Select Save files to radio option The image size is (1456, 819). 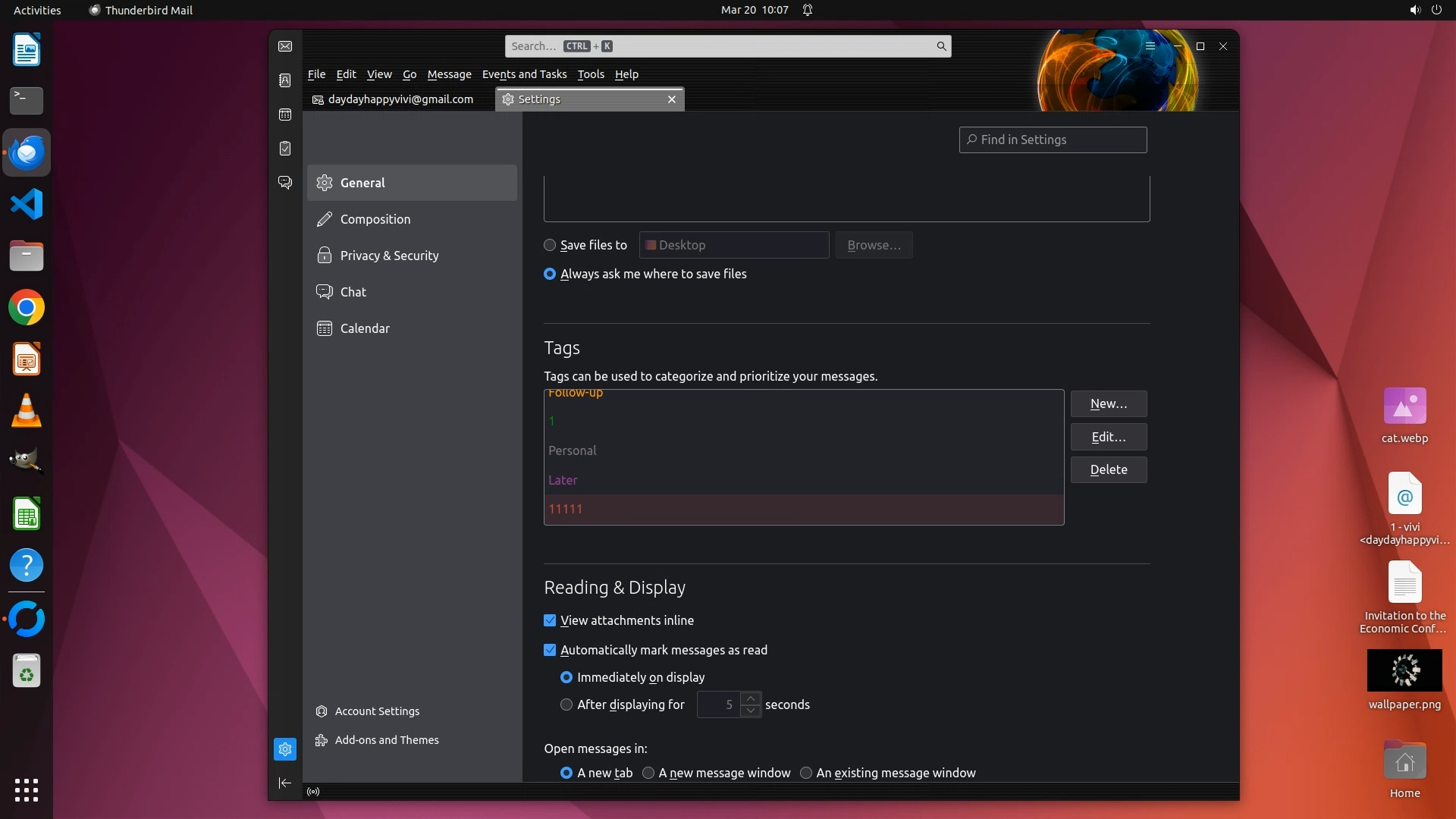tap(550, 245)
